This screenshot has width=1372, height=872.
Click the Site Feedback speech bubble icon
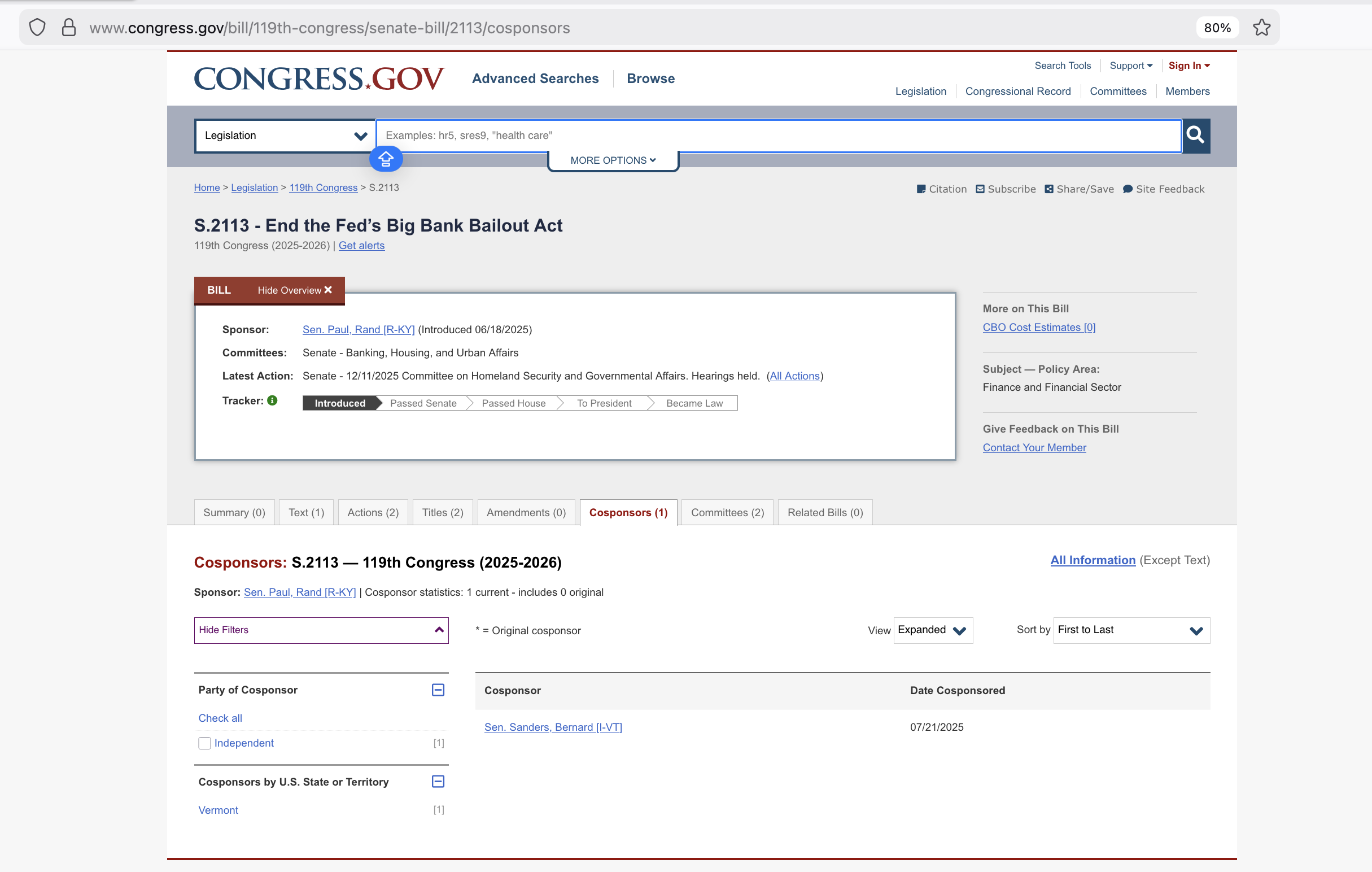[1127, 189]
